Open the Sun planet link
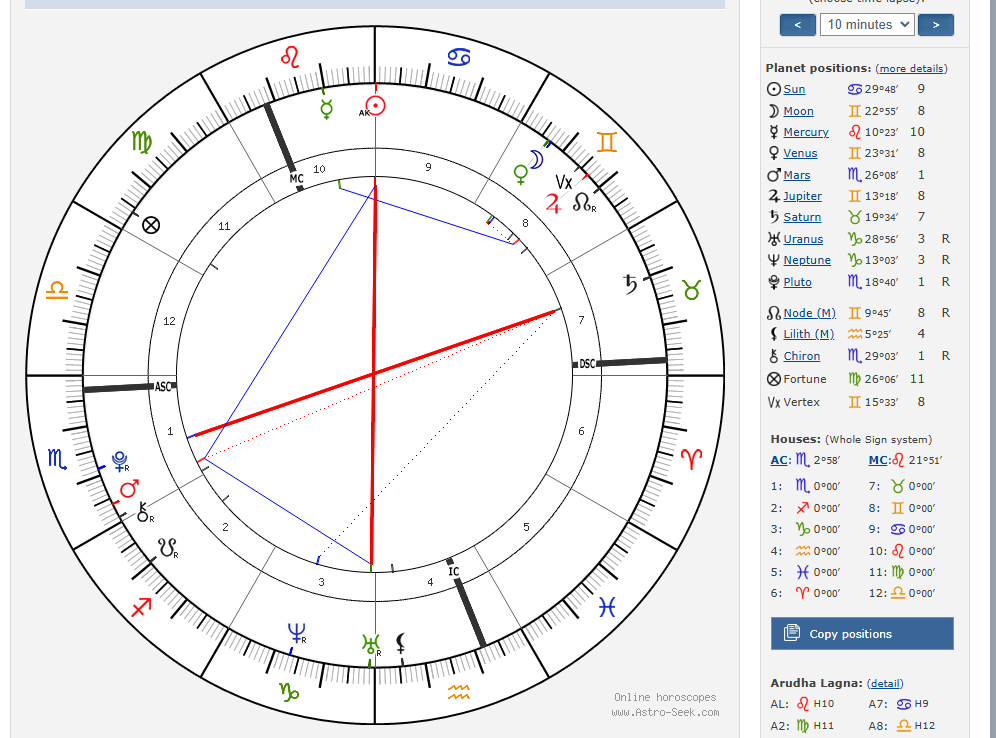The height and width of the screenshot is (738, 996). point(794,90)
